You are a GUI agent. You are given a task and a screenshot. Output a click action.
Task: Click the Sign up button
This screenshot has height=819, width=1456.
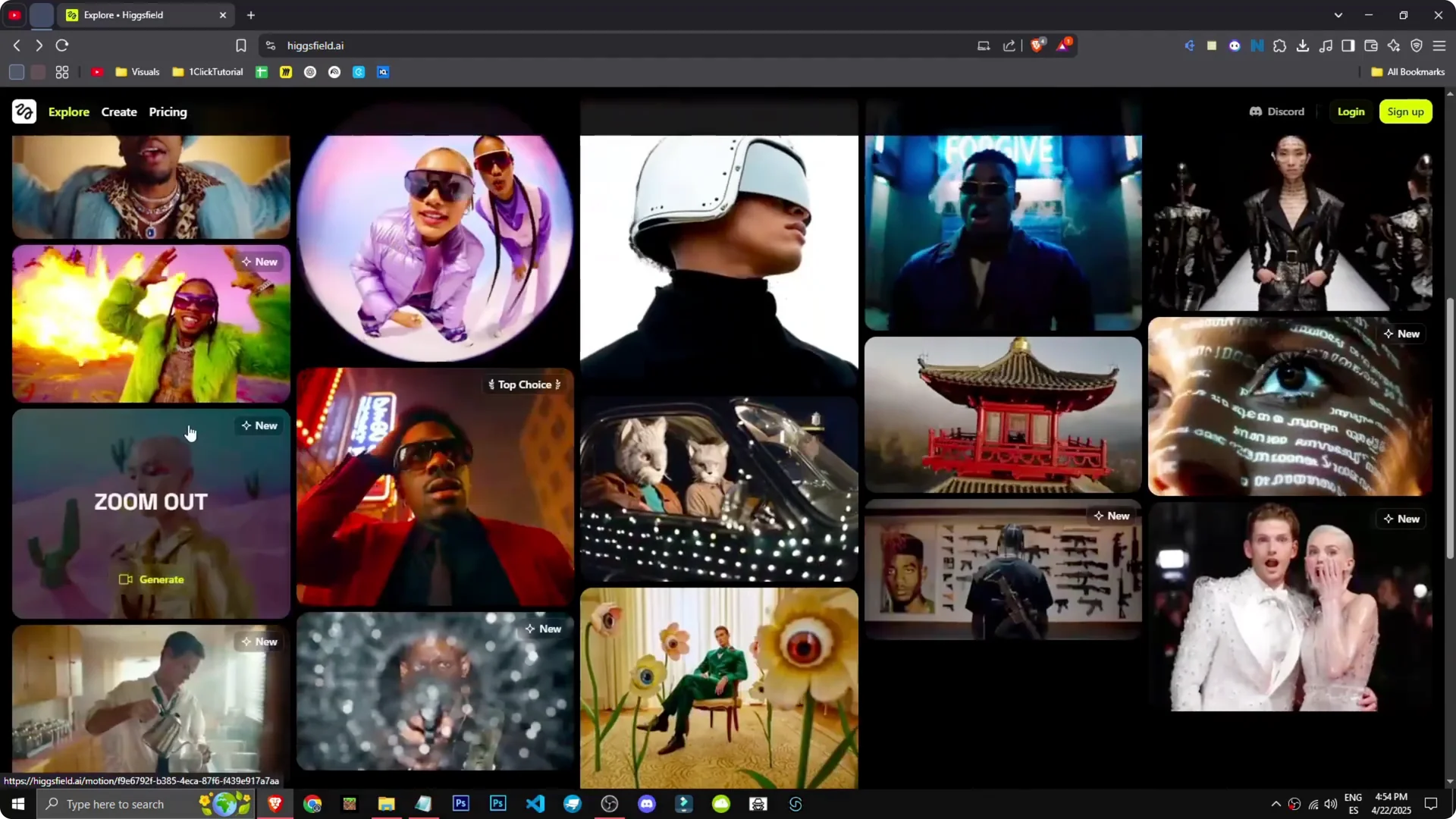click(1405, 111)
